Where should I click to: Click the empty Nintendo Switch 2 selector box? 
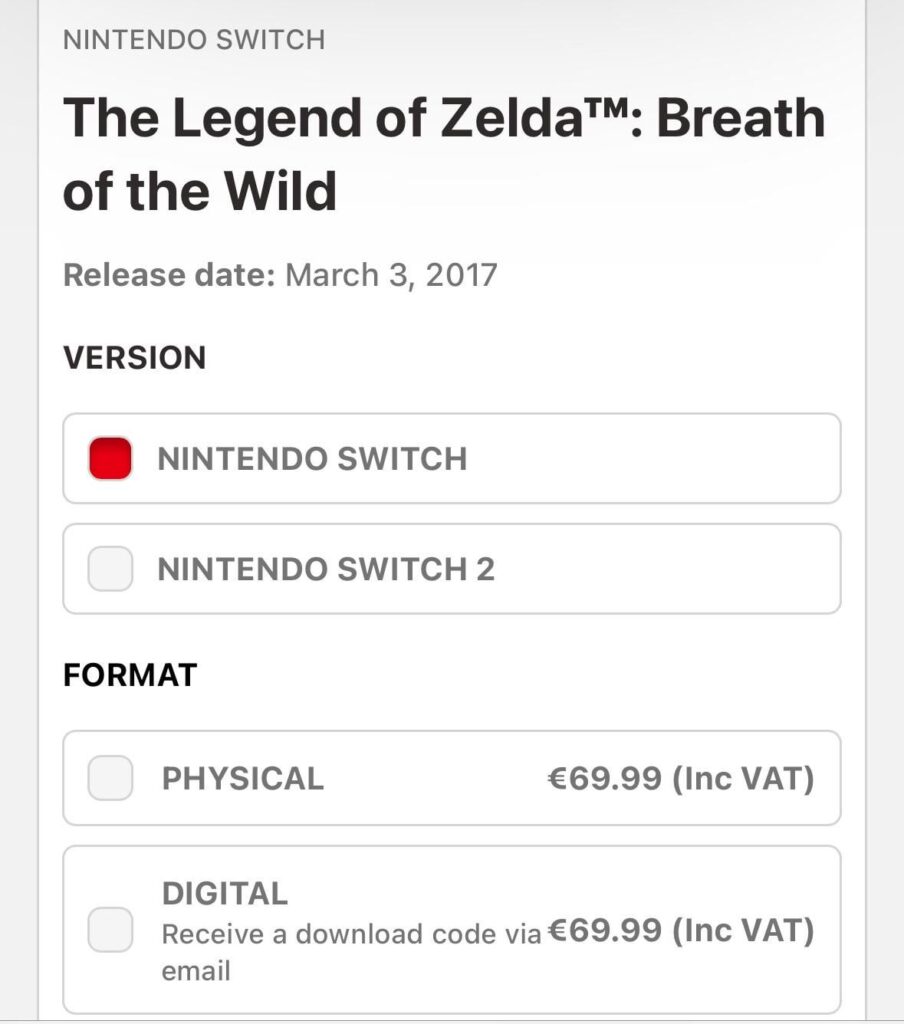click(111, 569)
